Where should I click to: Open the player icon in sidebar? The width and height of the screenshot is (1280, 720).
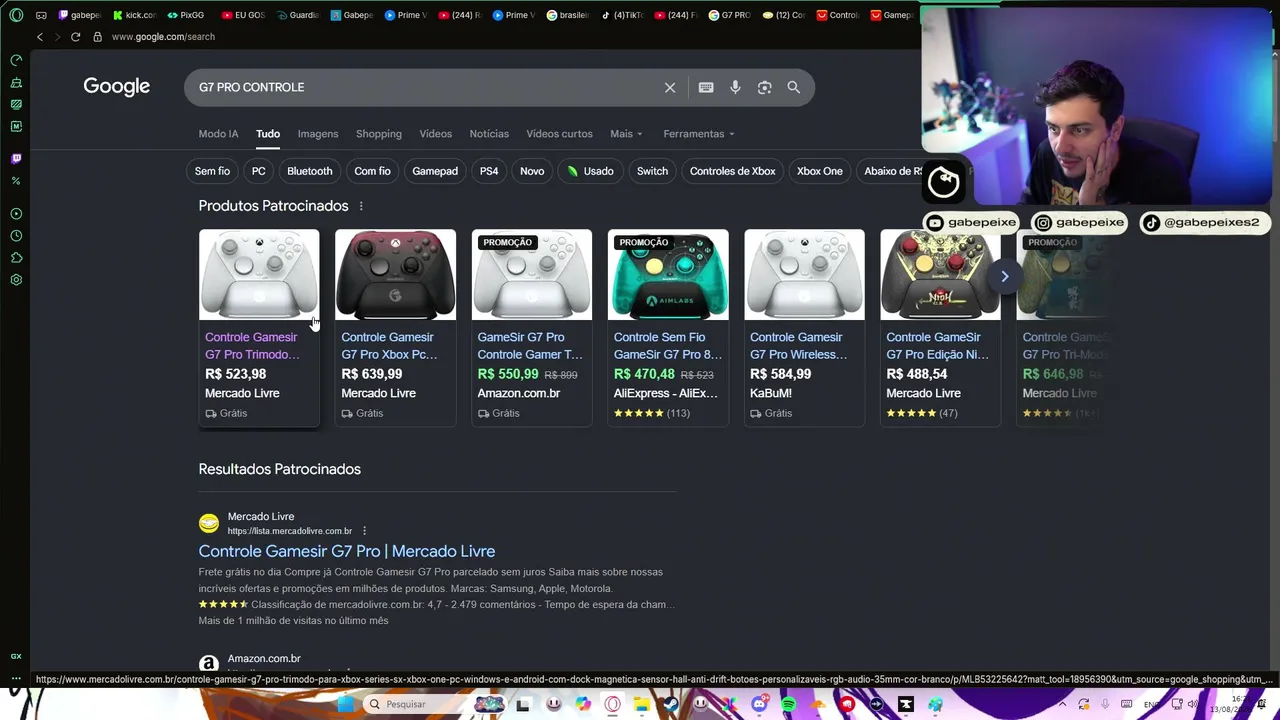16,214
